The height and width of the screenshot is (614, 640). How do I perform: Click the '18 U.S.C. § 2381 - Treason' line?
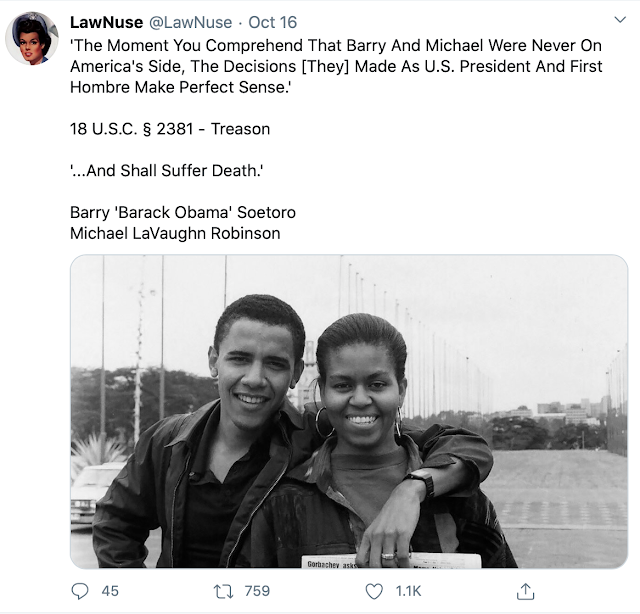170,129
